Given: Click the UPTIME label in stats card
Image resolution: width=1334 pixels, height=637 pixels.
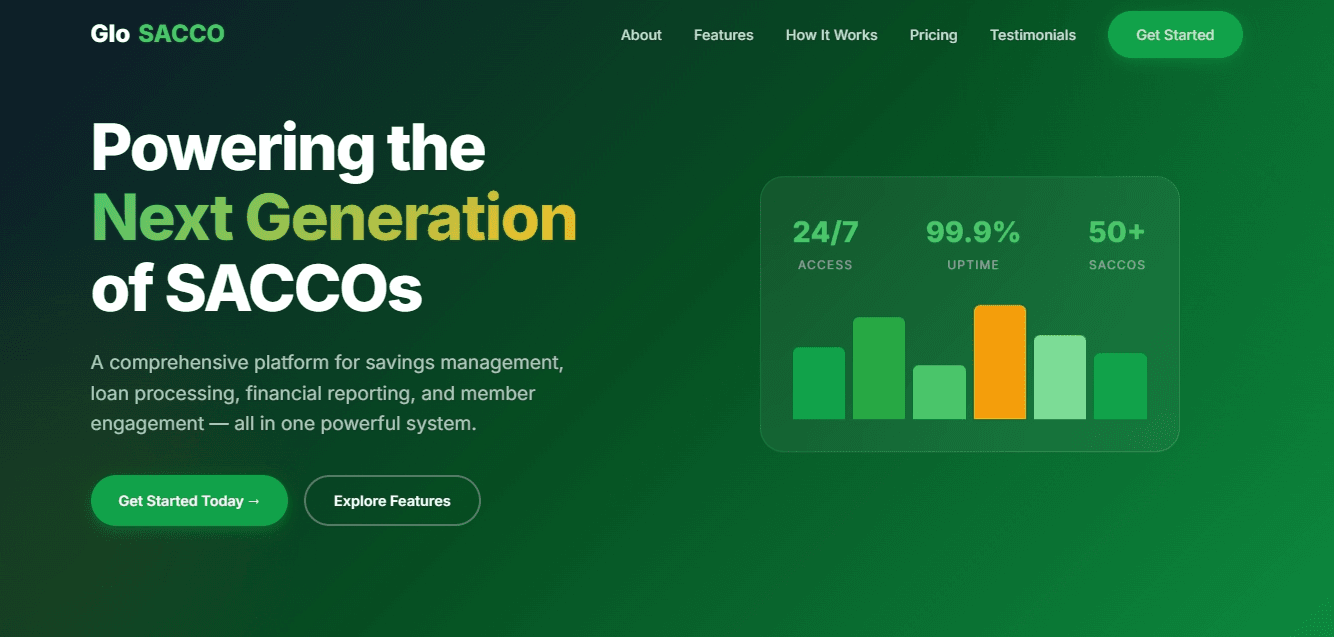Looking at the screenshot, I should (x=973, y=265).
